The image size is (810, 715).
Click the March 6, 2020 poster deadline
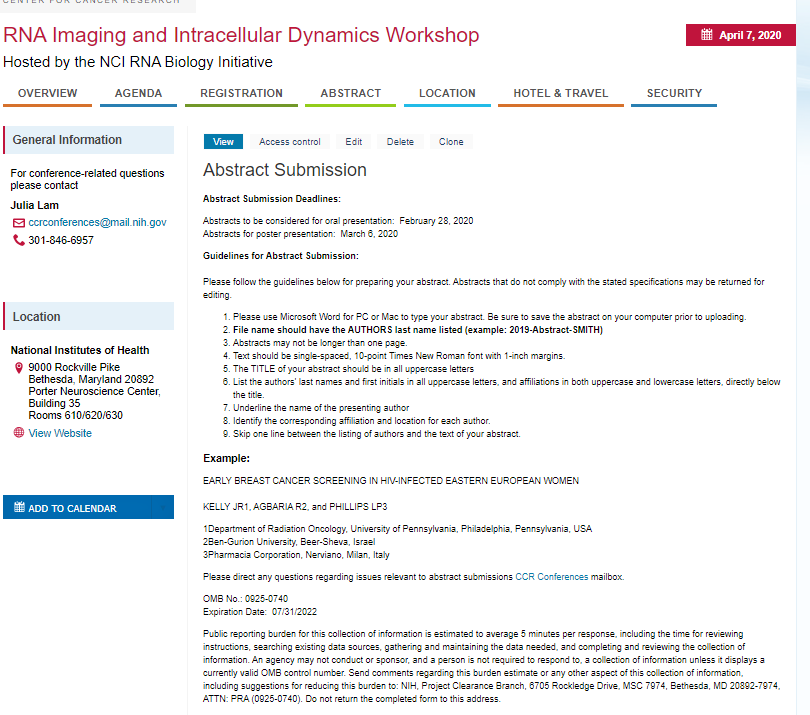(369, 234)
